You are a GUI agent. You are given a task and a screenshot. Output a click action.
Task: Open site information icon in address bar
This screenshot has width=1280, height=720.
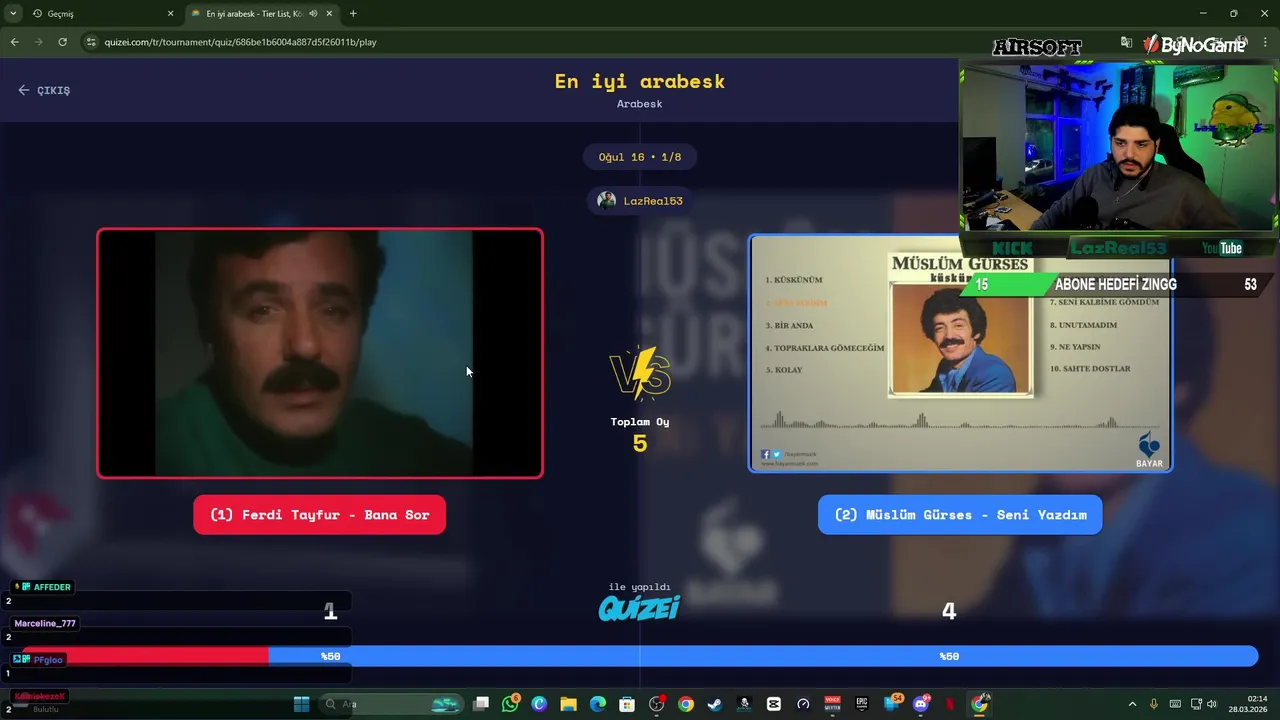coord(91,42)
